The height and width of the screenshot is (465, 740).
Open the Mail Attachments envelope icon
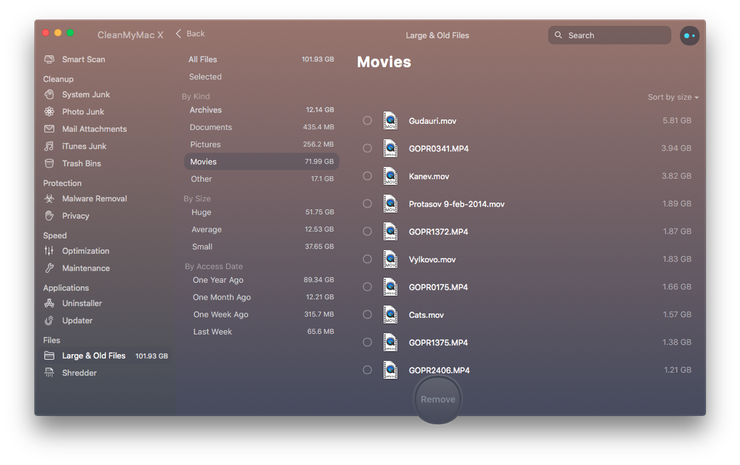49,129
